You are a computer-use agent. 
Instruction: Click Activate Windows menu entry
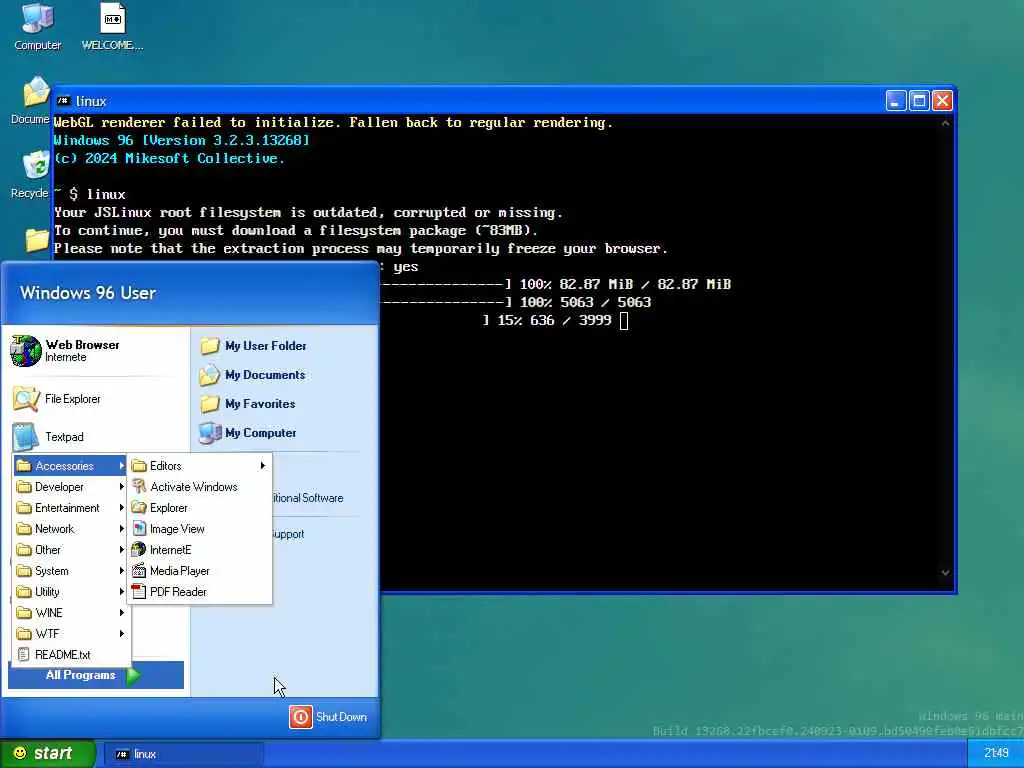click(x=199, y=487)
